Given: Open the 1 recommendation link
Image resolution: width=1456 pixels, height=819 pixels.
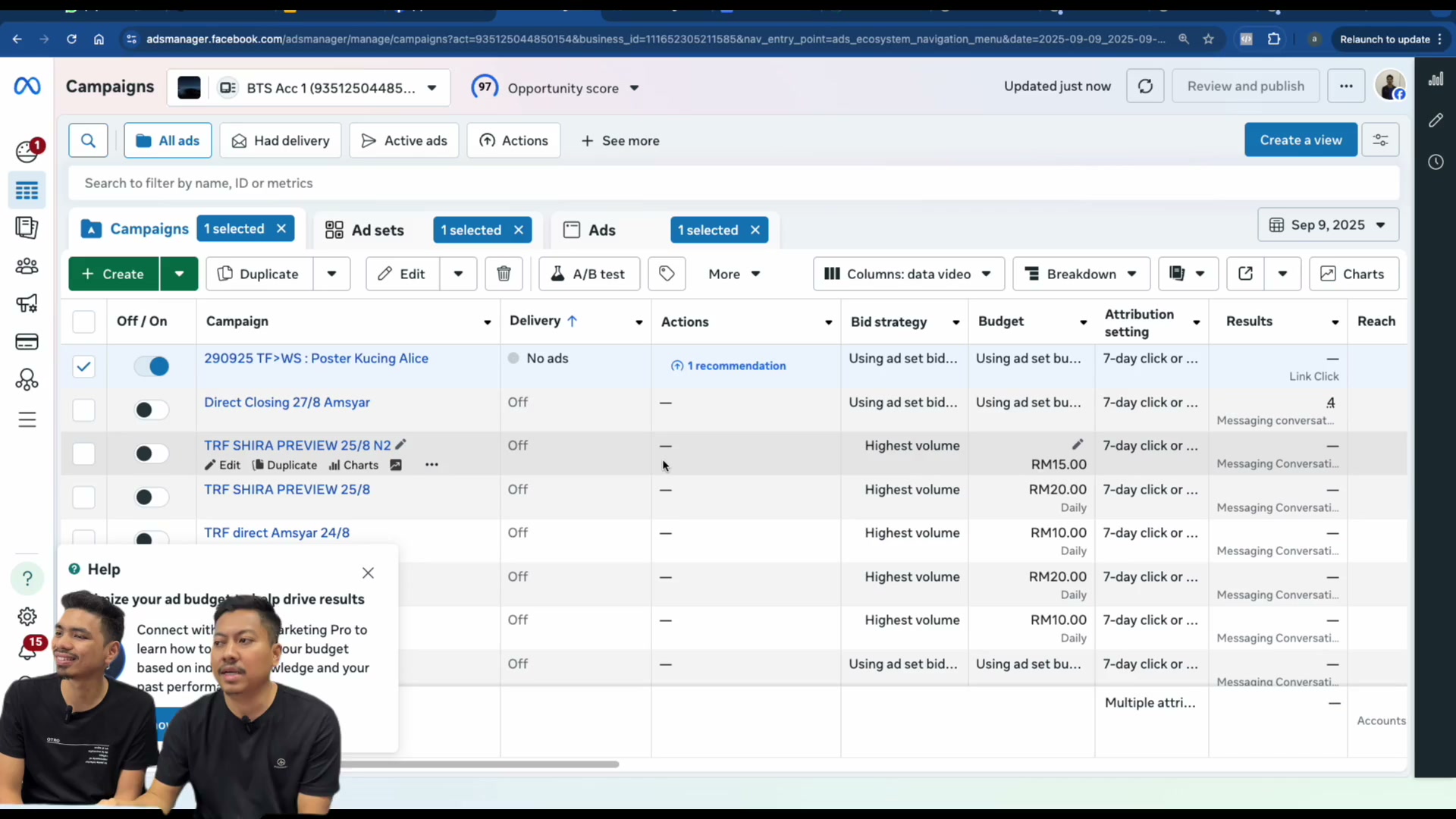Looking at the screenshot, I should coord(729,366).
